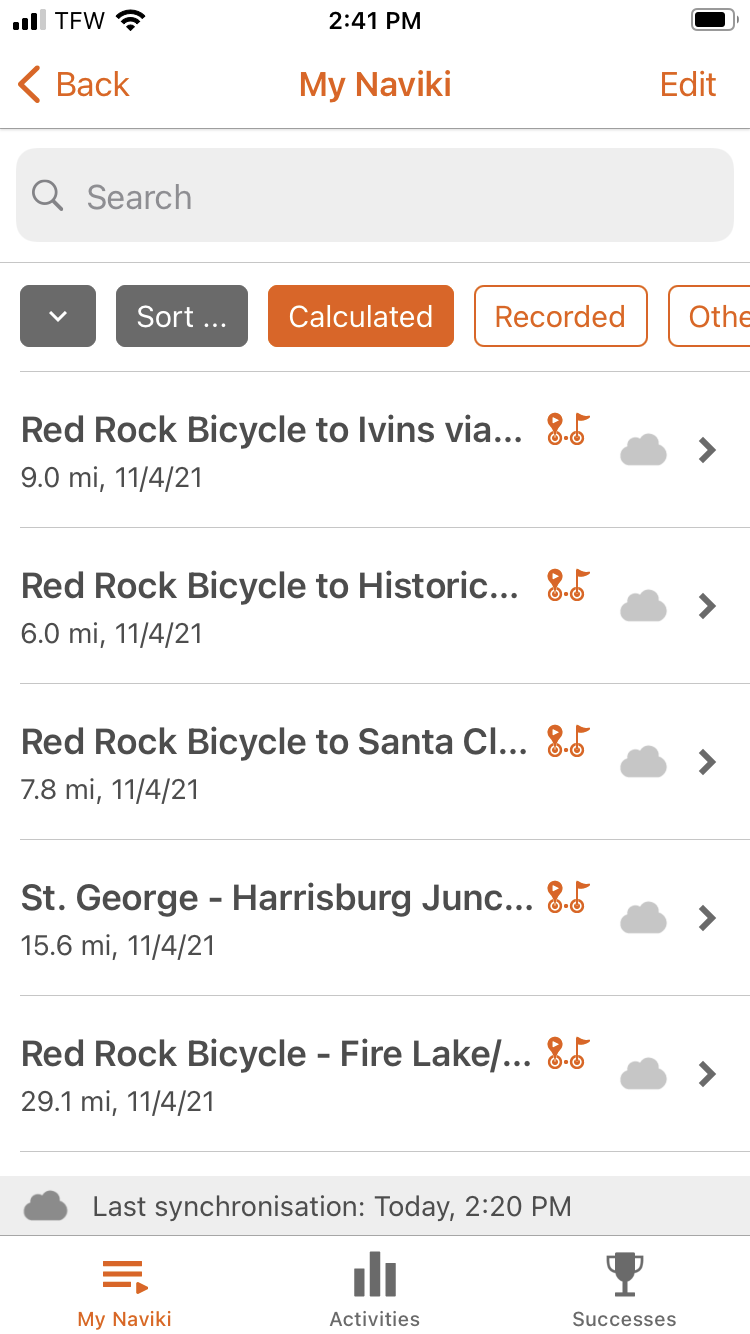The height and width of the screenshot is (1334, 750).
Task: Toggle the partially visible Other filter chip
Action: (714, 317)
